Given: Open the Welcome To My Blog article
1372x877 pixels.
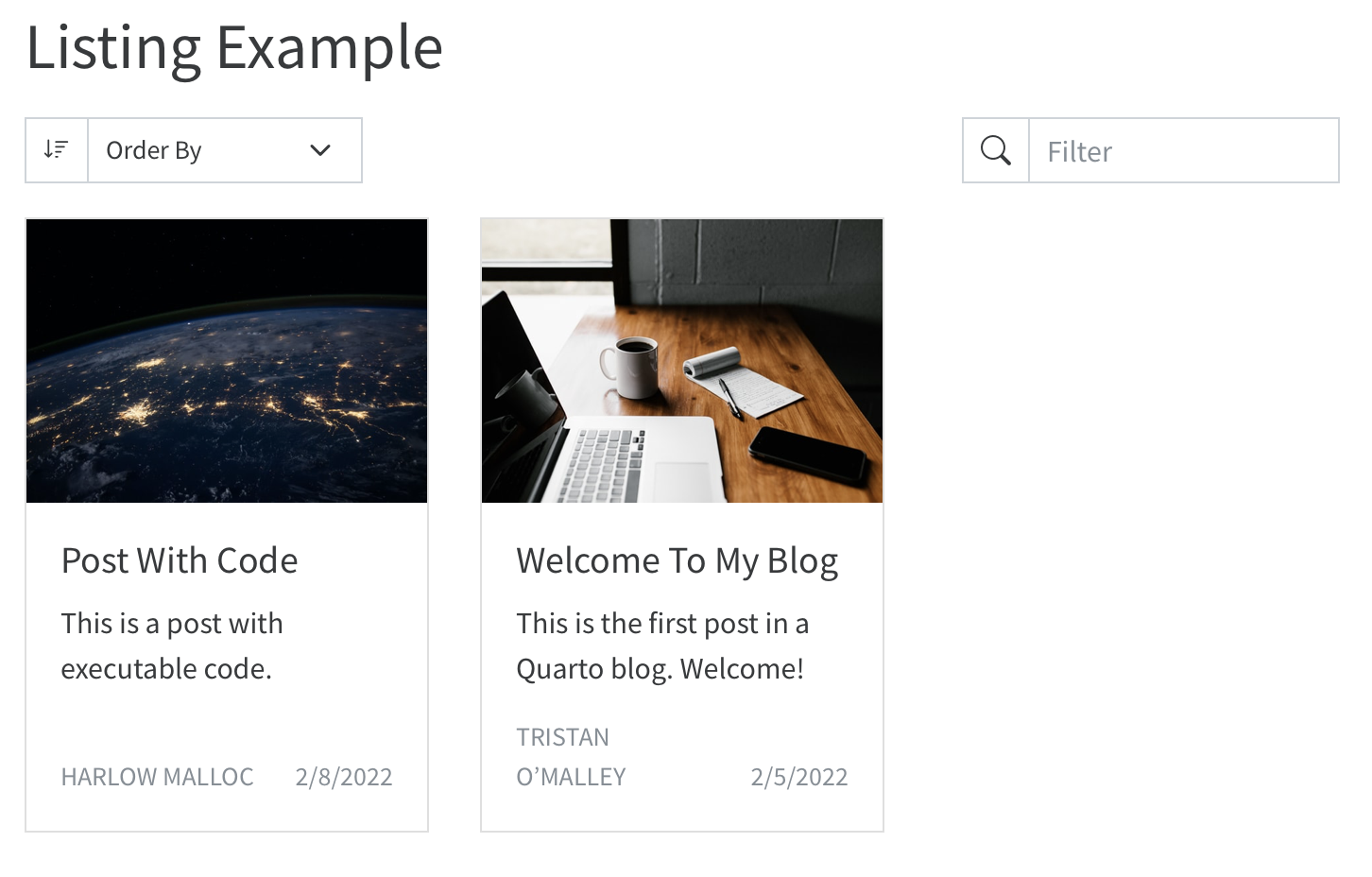Looking at the screenshot, I should tap(677, 559).
